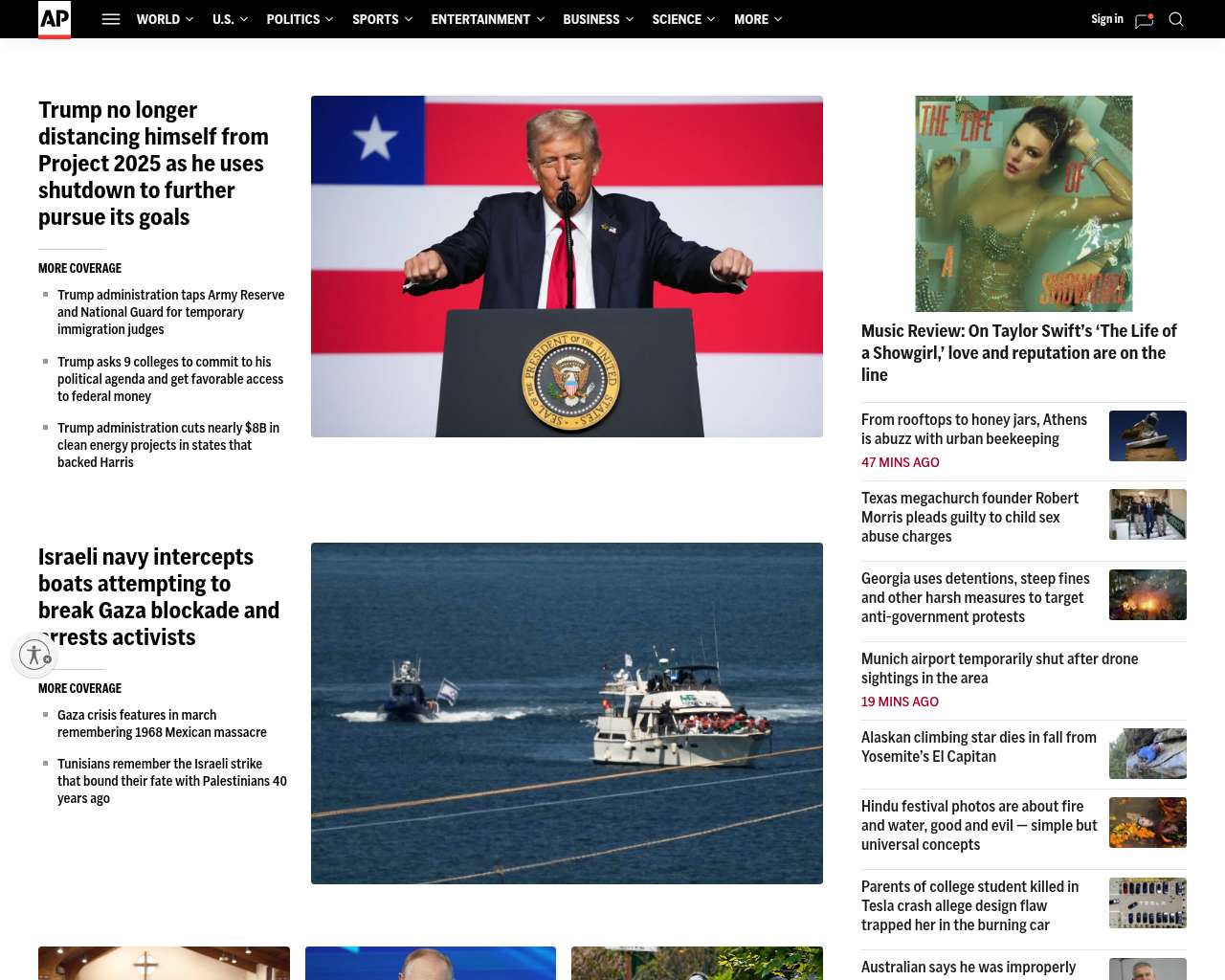This screenshot has width=1225, height=980.
Task: Click the Athens beekeeping thumbnail
Action: click(x=1147, y=436)
